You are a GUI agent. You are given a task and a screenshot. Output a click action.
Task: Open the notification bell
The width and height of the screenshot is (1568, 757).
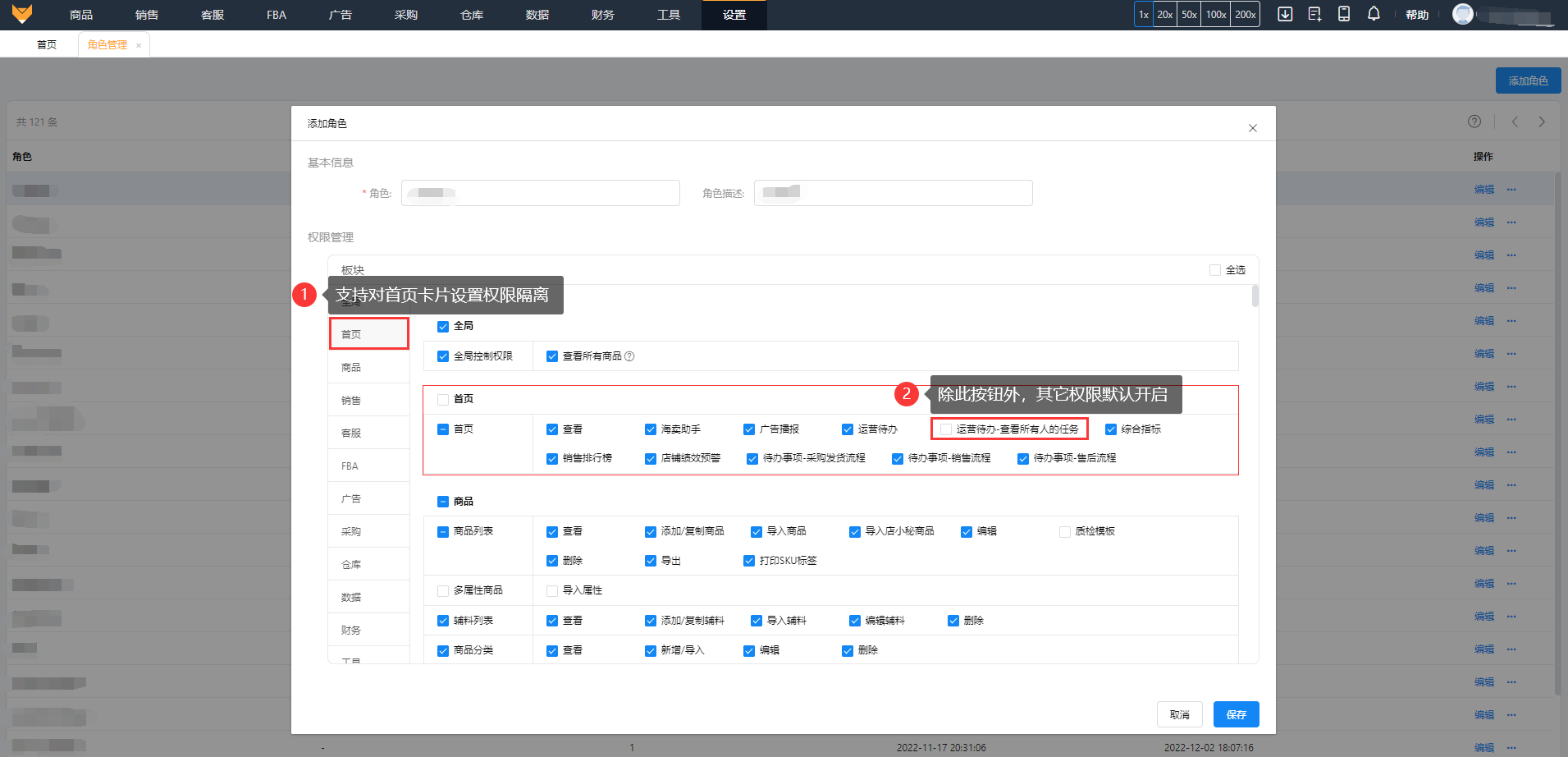(1374, 14)
